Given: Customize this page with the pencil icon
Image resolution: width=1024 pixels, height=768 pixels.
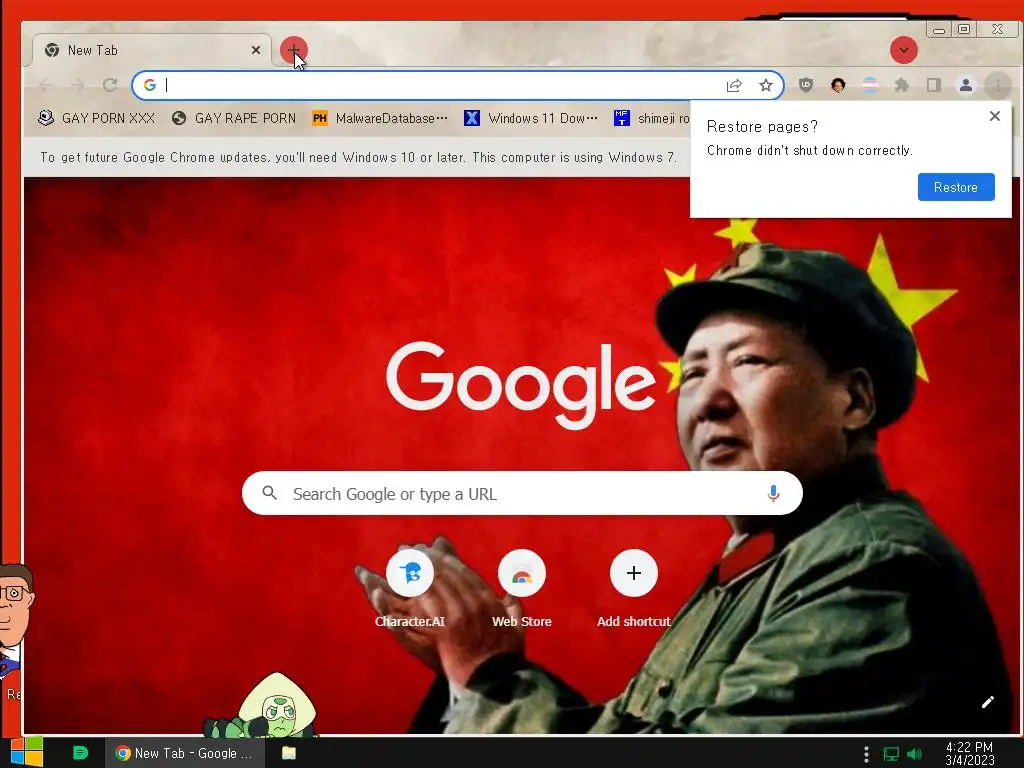Looking at the screenshot, I should 987,702.
